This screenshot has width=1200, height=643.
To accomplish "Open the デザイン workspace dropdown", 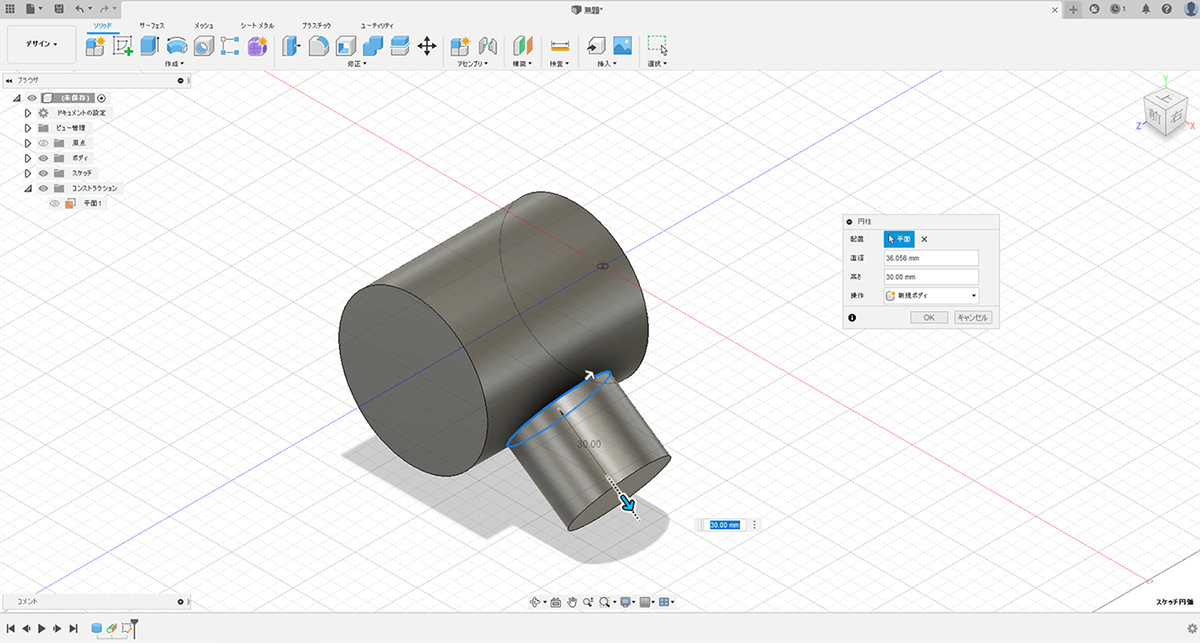I will tap(41, 44).
